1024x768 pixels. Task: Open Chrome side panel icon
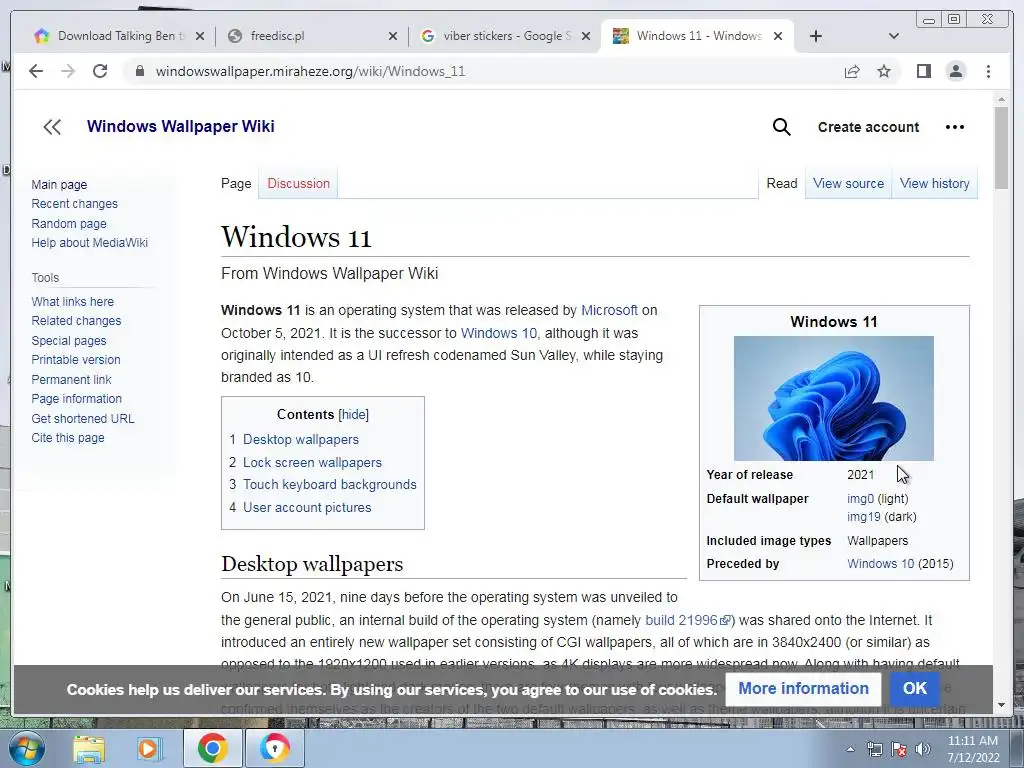pos(923,71)
